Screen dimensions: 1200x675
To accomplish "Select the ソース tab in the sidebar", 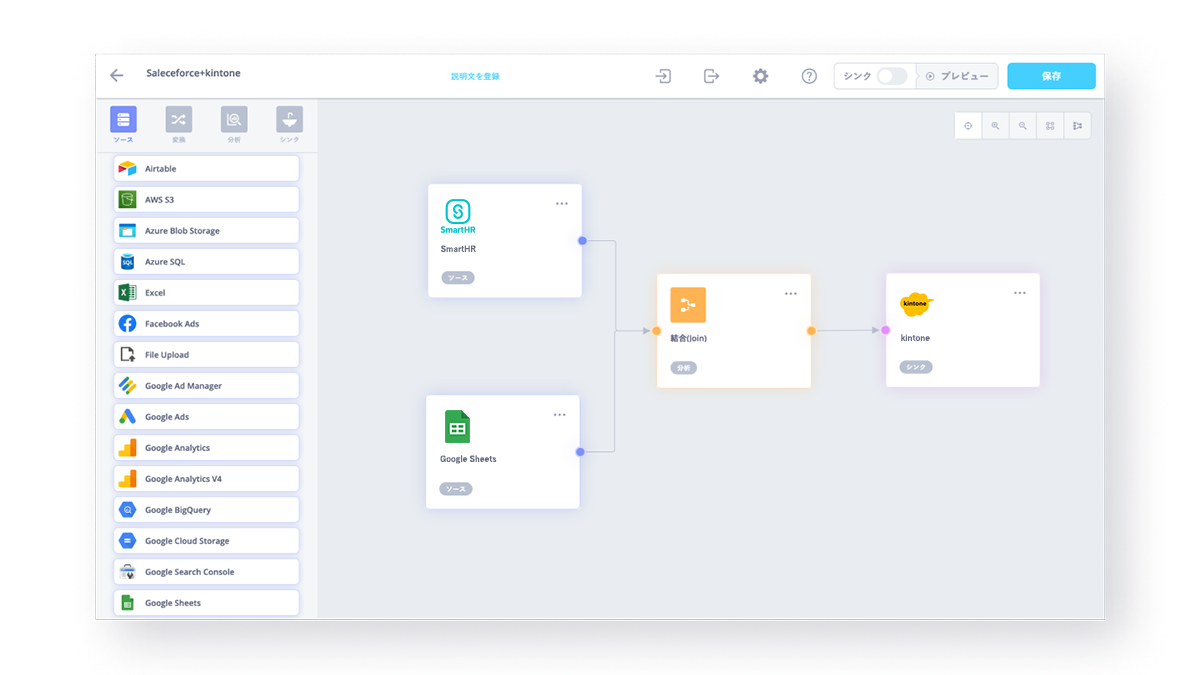I will 123,125.
